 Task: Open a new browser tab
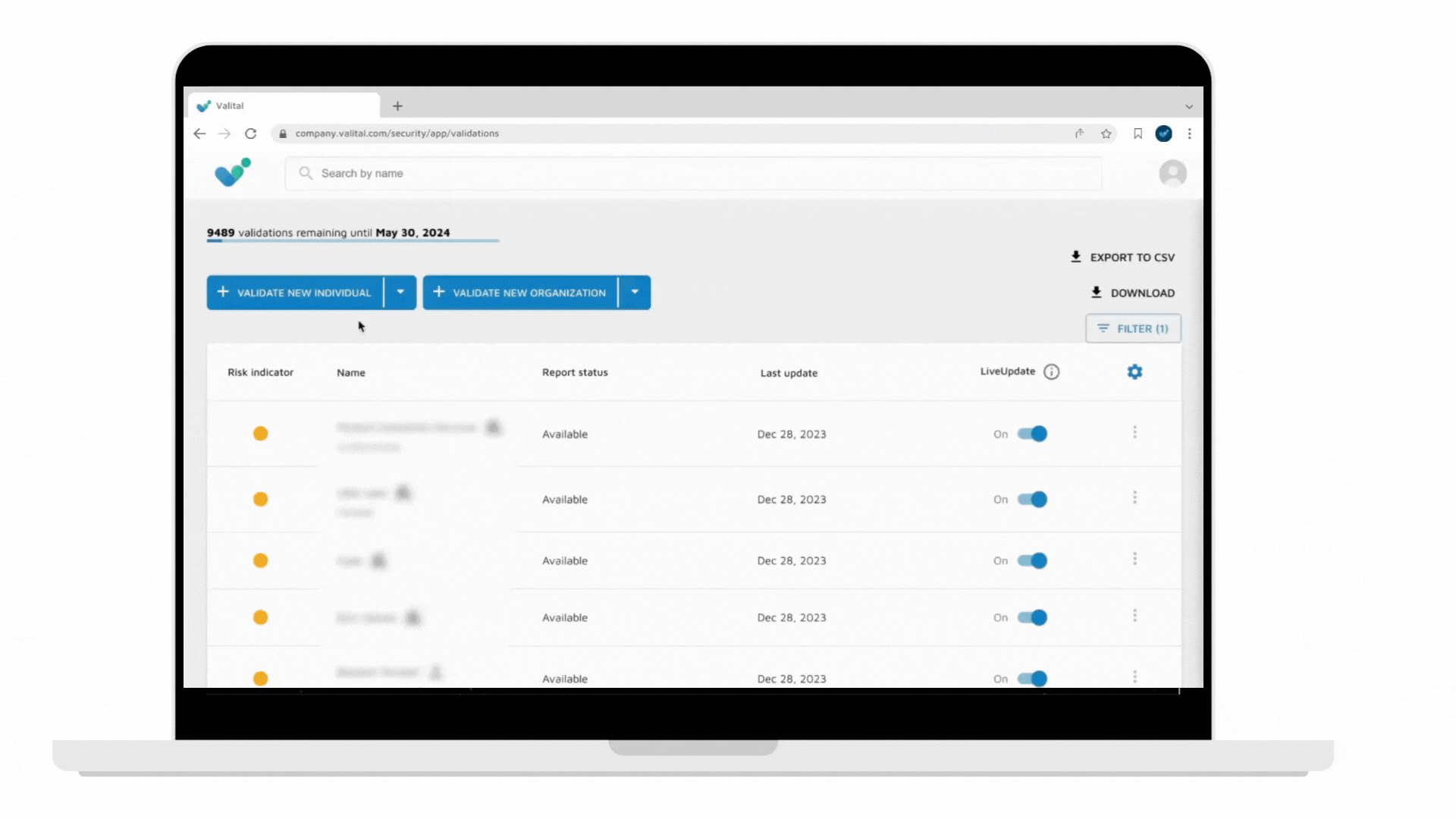(397, 106)
